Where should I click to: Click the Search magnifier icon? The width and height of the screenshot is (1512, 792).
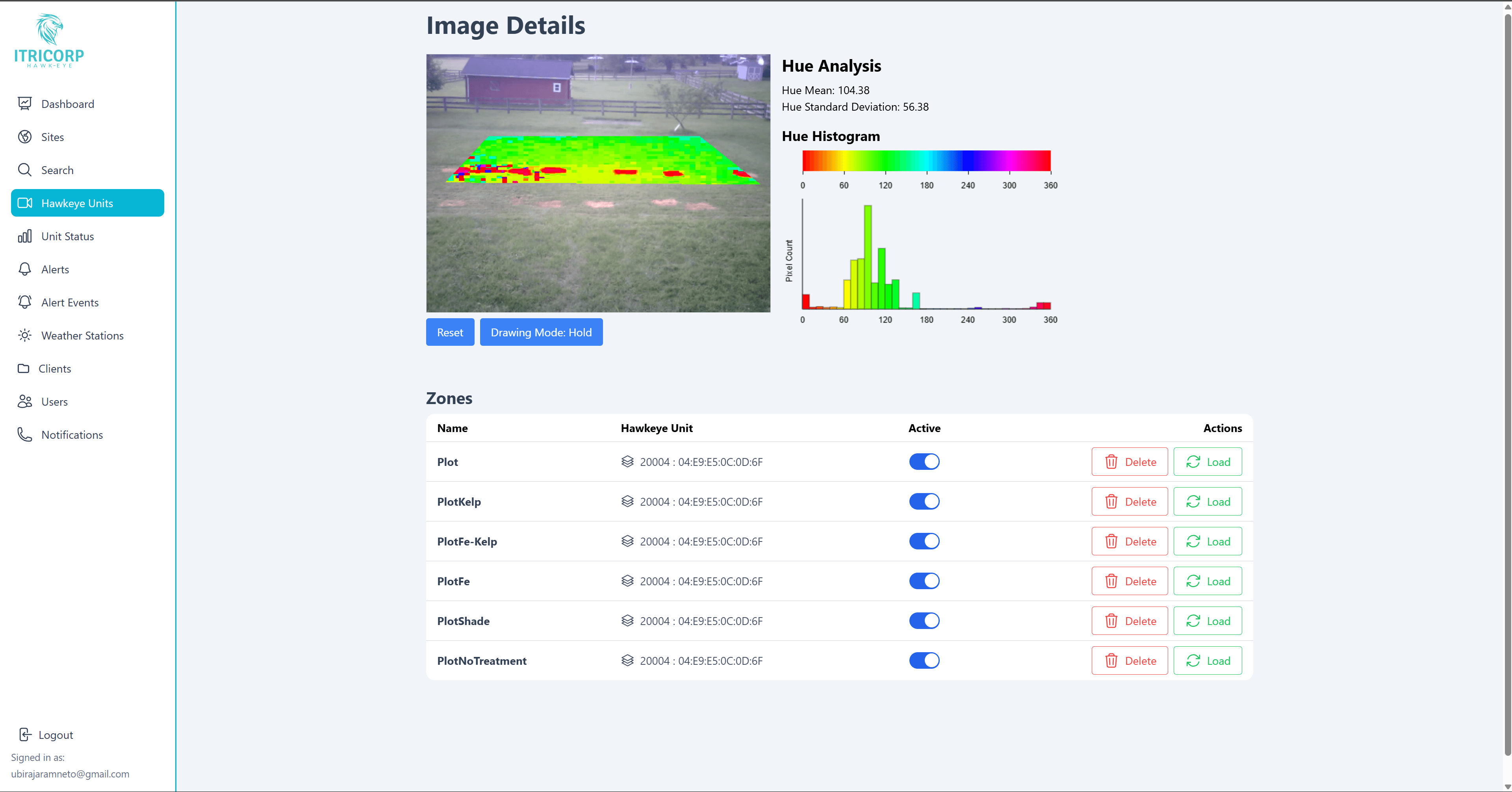(25, 170)
